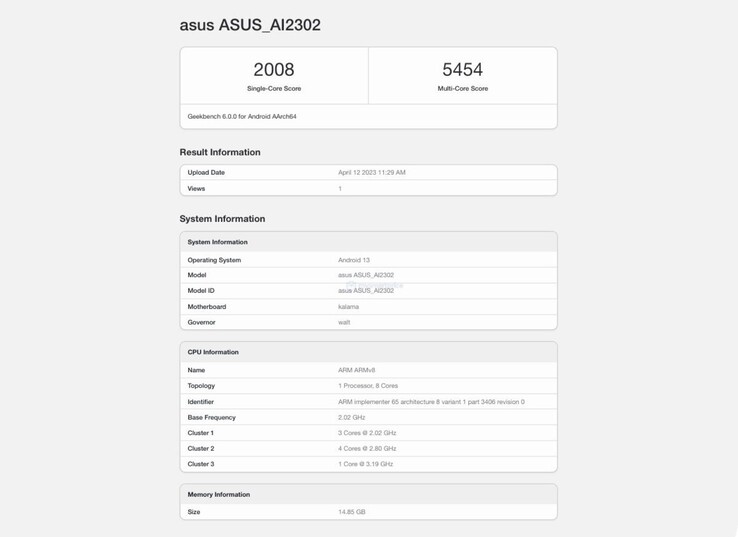738x537 pixels.
Task: Click the 'Cluster 1' row label
Action: [201, 433]
